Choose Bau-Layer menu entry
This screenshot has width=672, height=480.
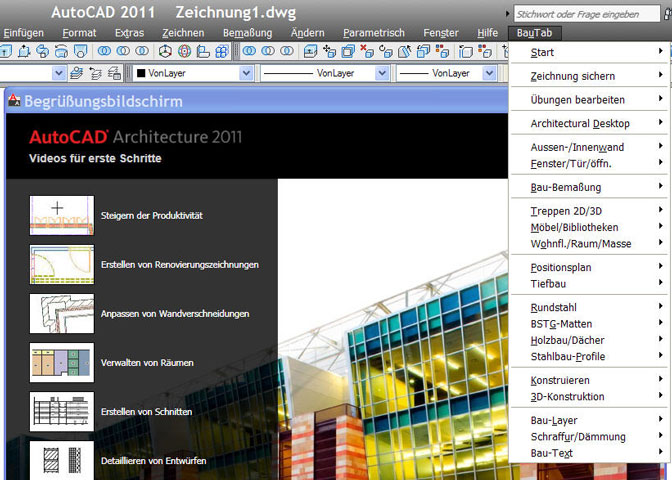tap(589, 420)
